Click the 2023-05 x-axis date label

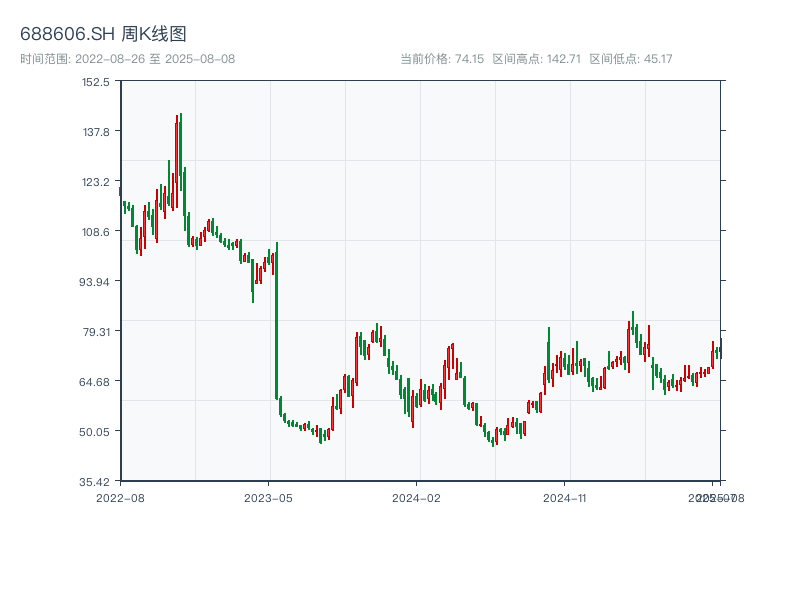pos(269,497)
